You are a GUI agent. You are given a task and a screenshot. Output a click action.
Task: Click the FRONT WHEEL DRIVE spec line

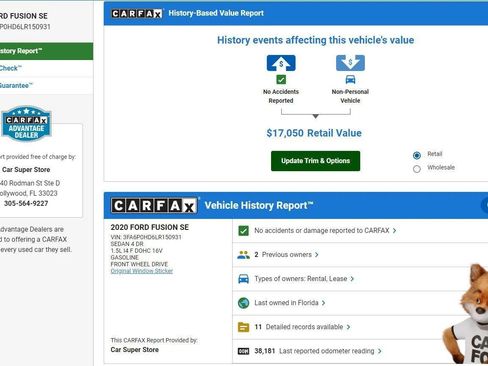(x=139, y=264)
